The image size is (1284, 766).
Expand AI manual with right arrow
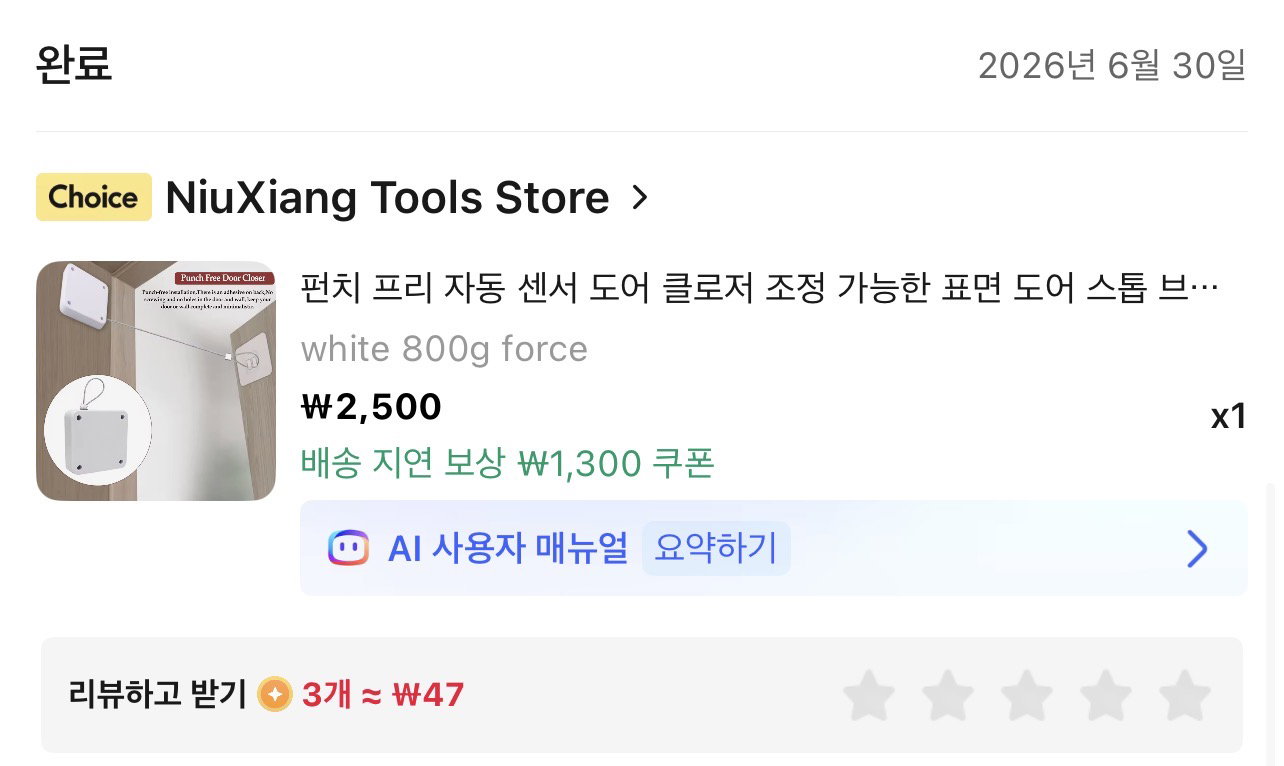(x=1197, y=549)
